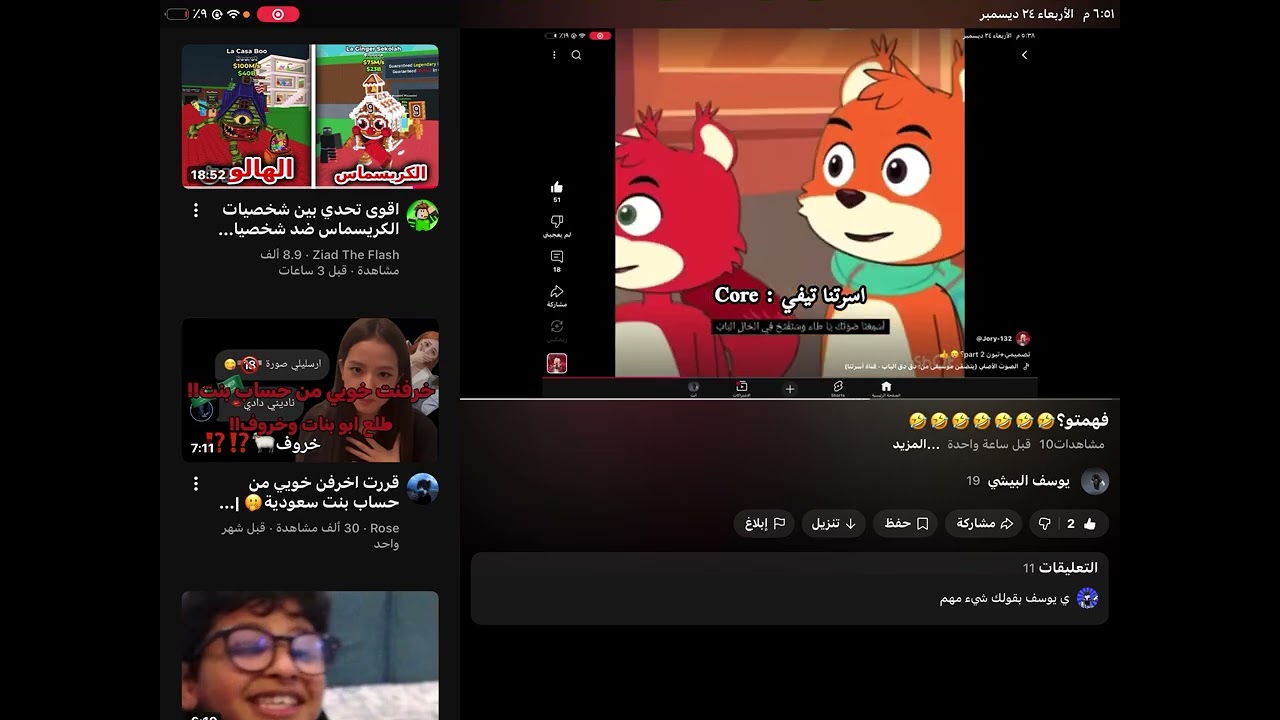Tap Ziad The Flash channel name text
The height and width of the screenshot is (720, 1280).
point(355,255)
